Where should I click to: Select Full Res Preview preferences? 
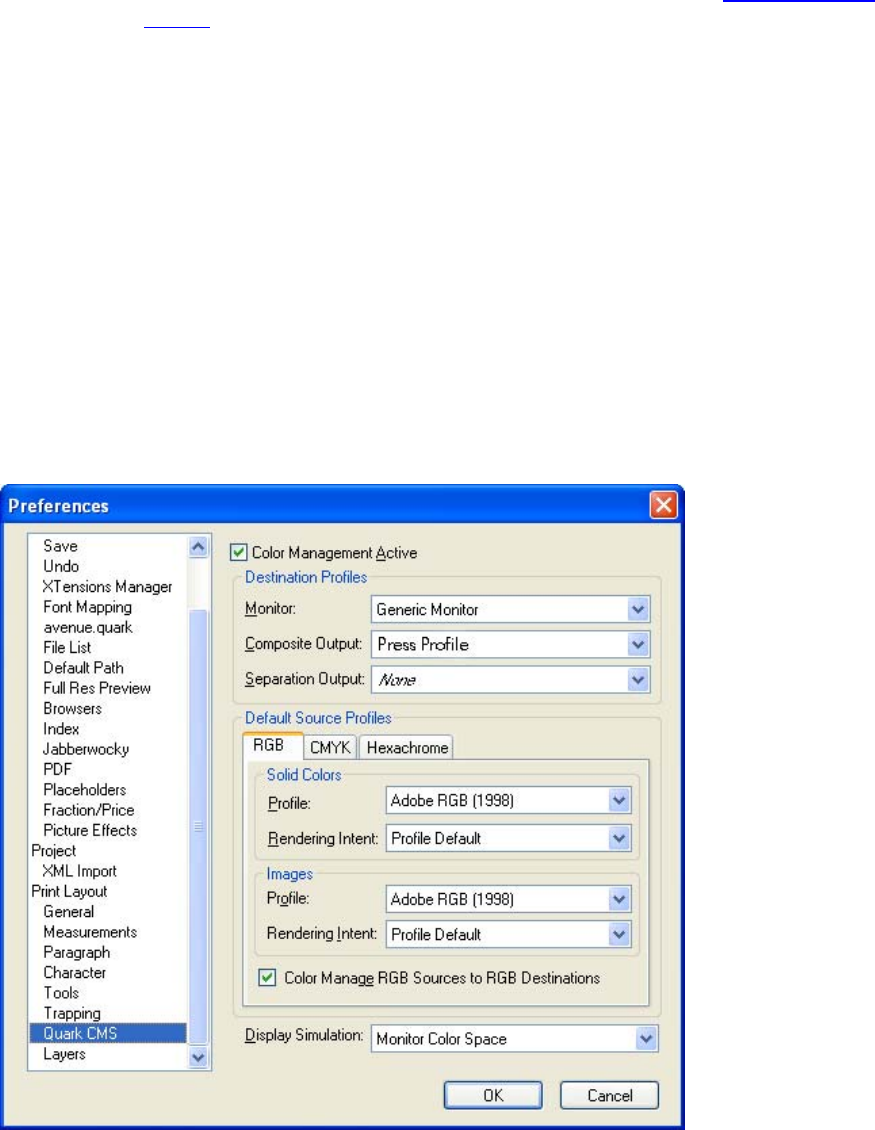[x=97, y=688]
